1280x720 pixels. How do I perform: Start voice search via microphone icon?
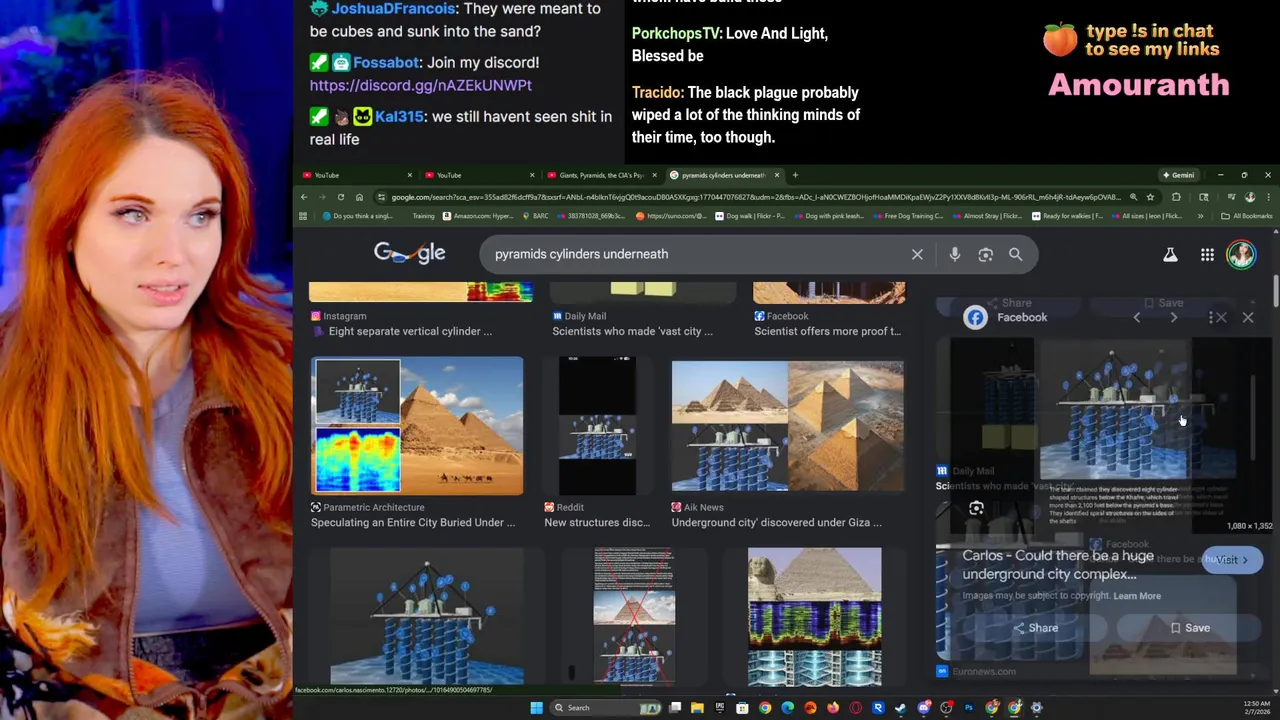tap(955, 254)
